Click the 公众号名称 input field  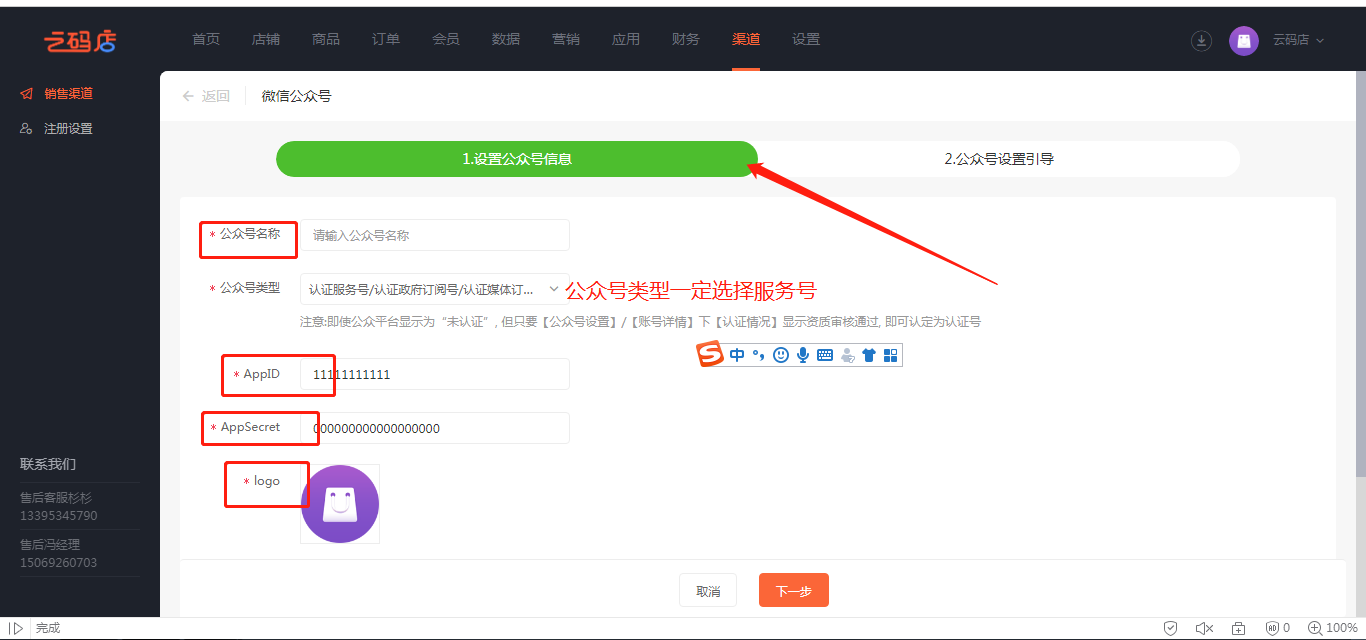click(435, 236)
